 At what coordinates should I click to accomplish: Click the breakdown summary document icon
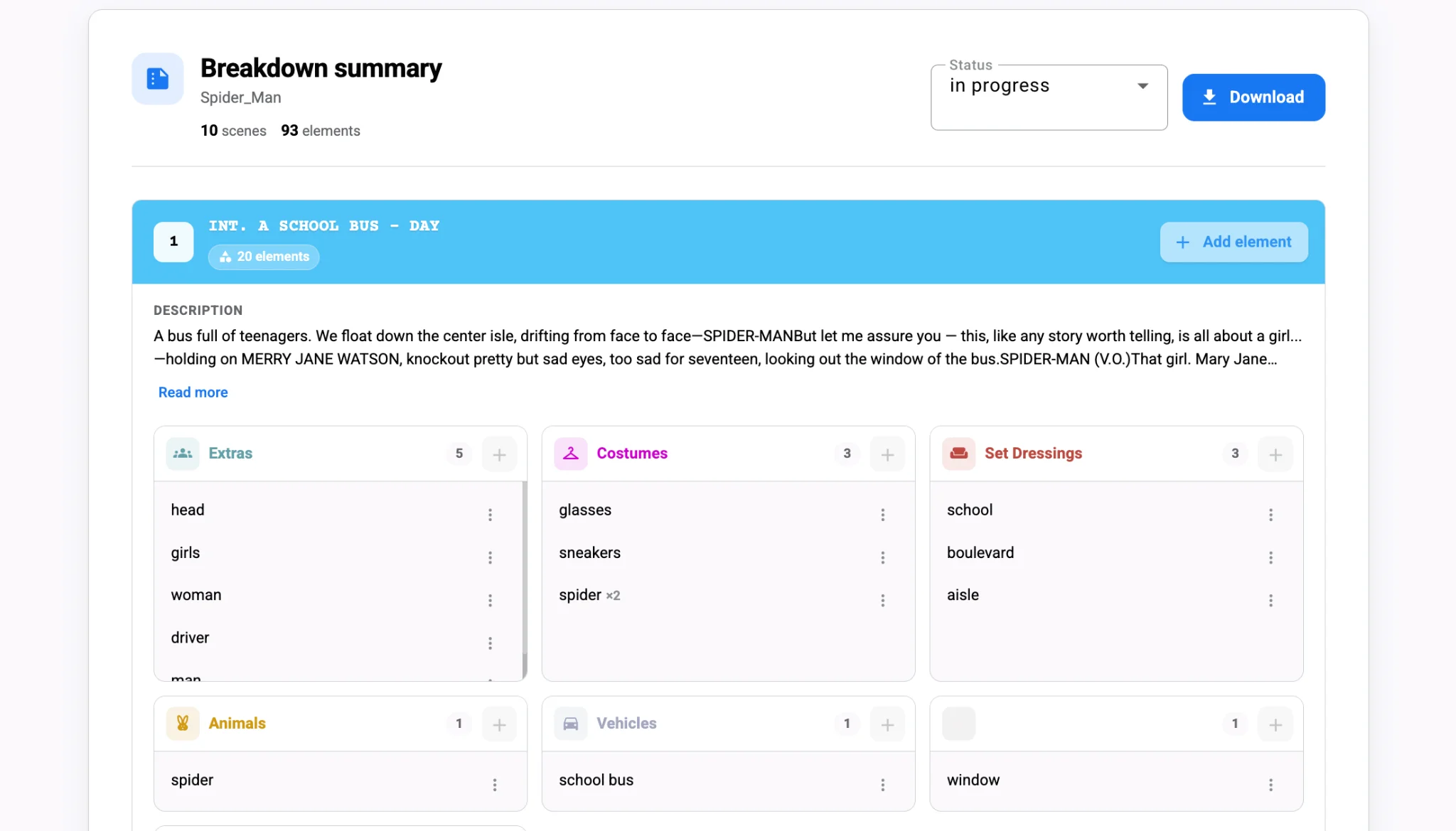[x=158, y=79]
